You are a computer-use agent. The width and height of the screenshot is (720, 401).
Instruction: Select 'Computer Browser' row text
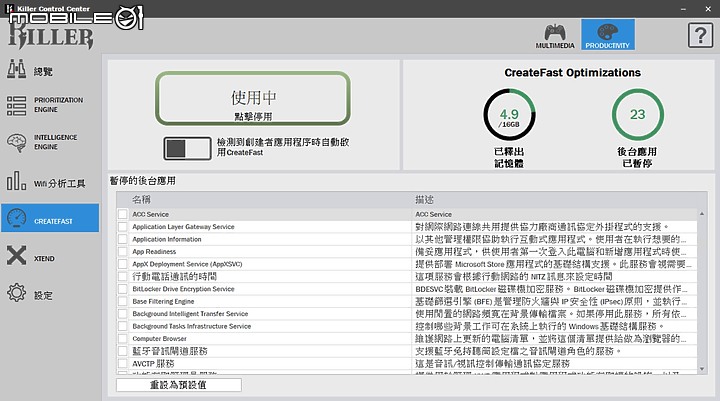159,338
